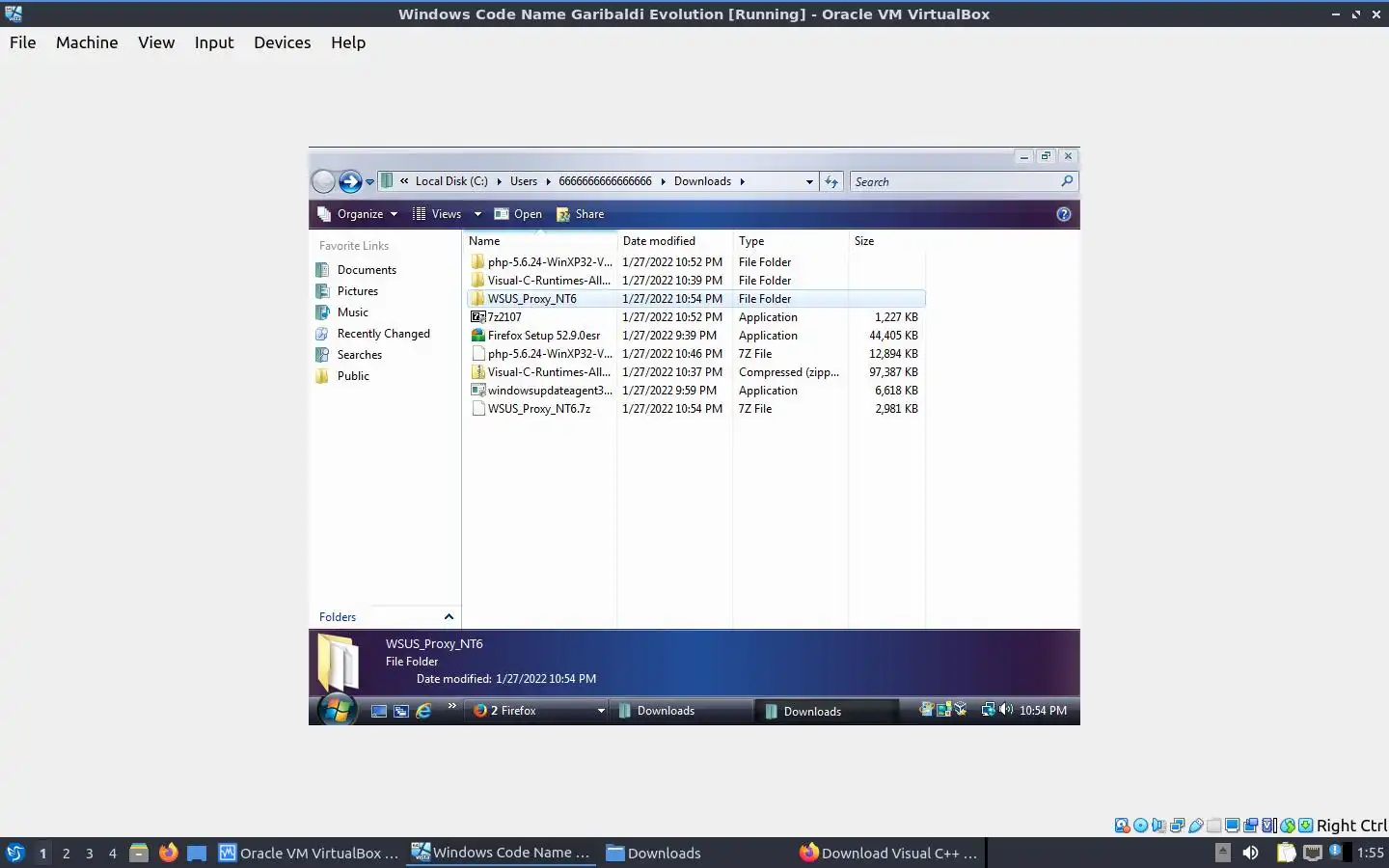1389x868 pixels.
Task: Click Download Visual C++ host taskbar entry
Action: (x=888, y=853)
